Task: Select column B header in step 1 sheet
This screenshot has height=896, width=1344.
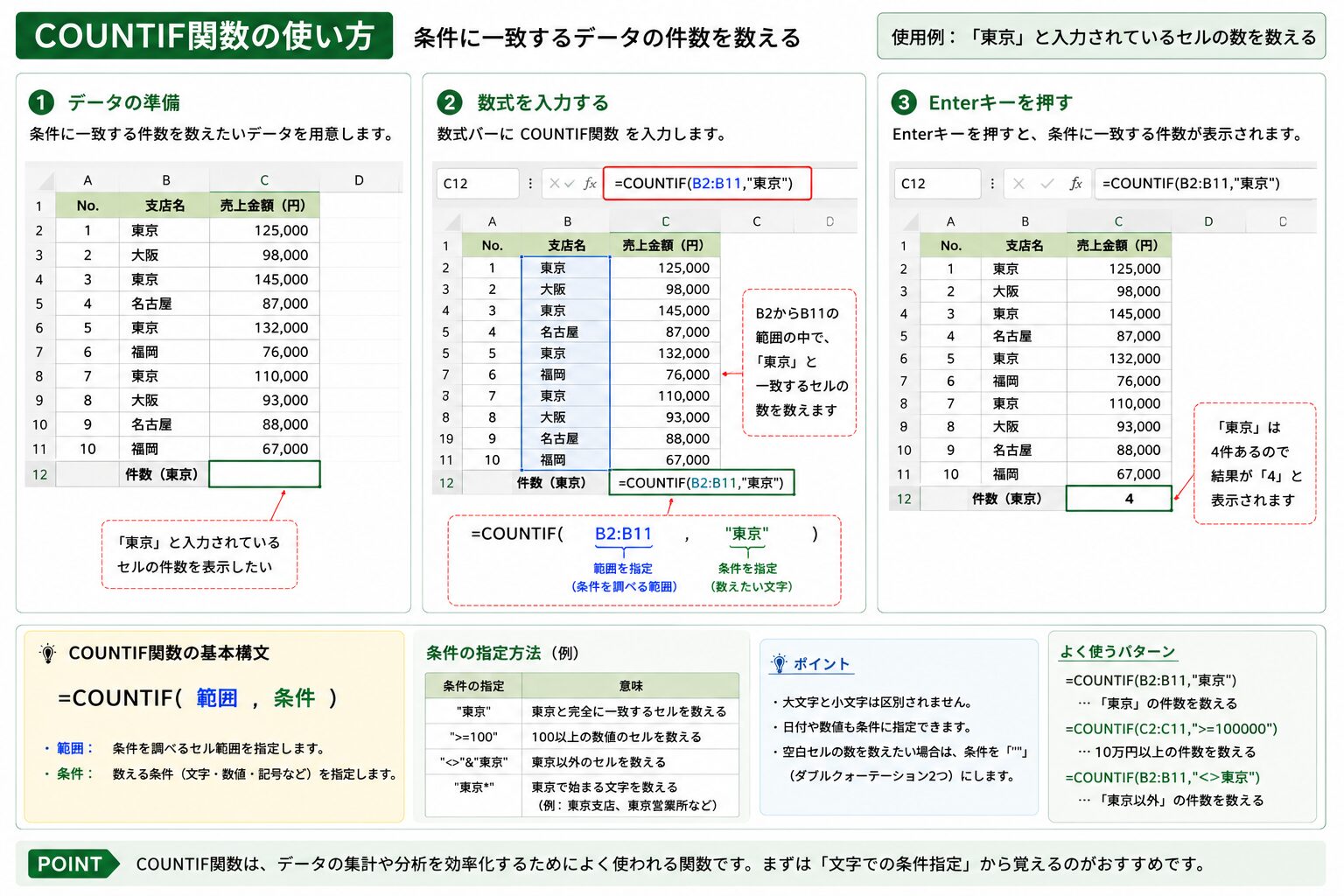Action: pos(165,180)
